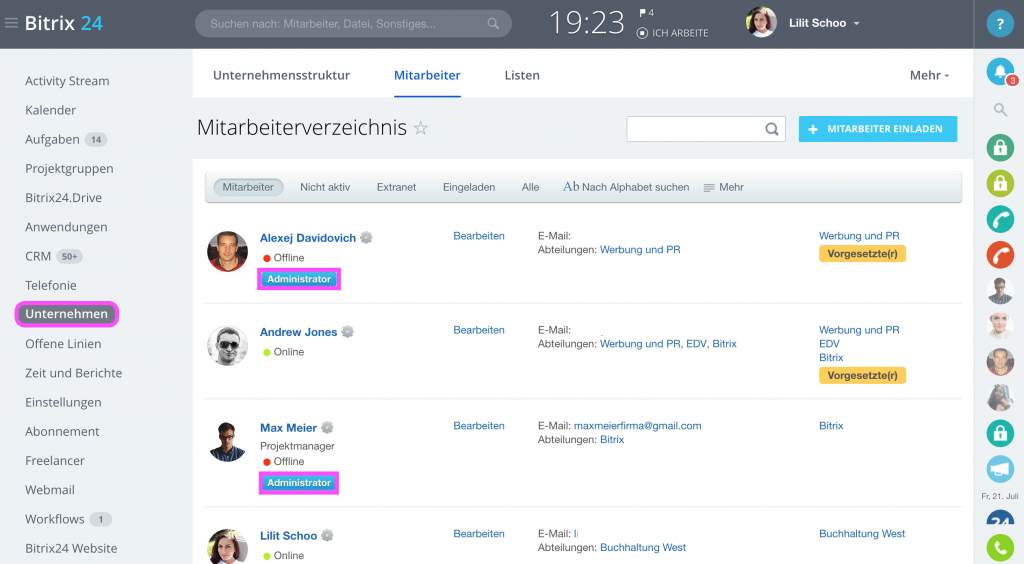The image size is (1024, 564).
Task: Select the Eingeladen filter
Action: (x=469, y=187)
